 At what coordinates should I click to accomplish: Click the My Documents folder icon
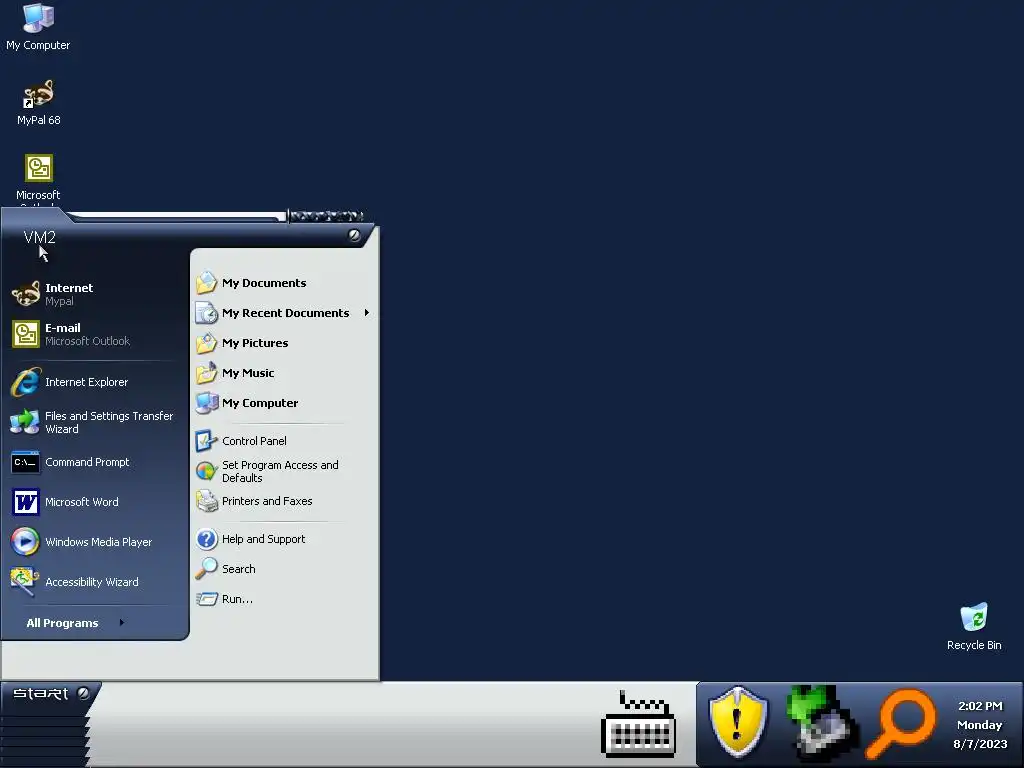point(206,283)
